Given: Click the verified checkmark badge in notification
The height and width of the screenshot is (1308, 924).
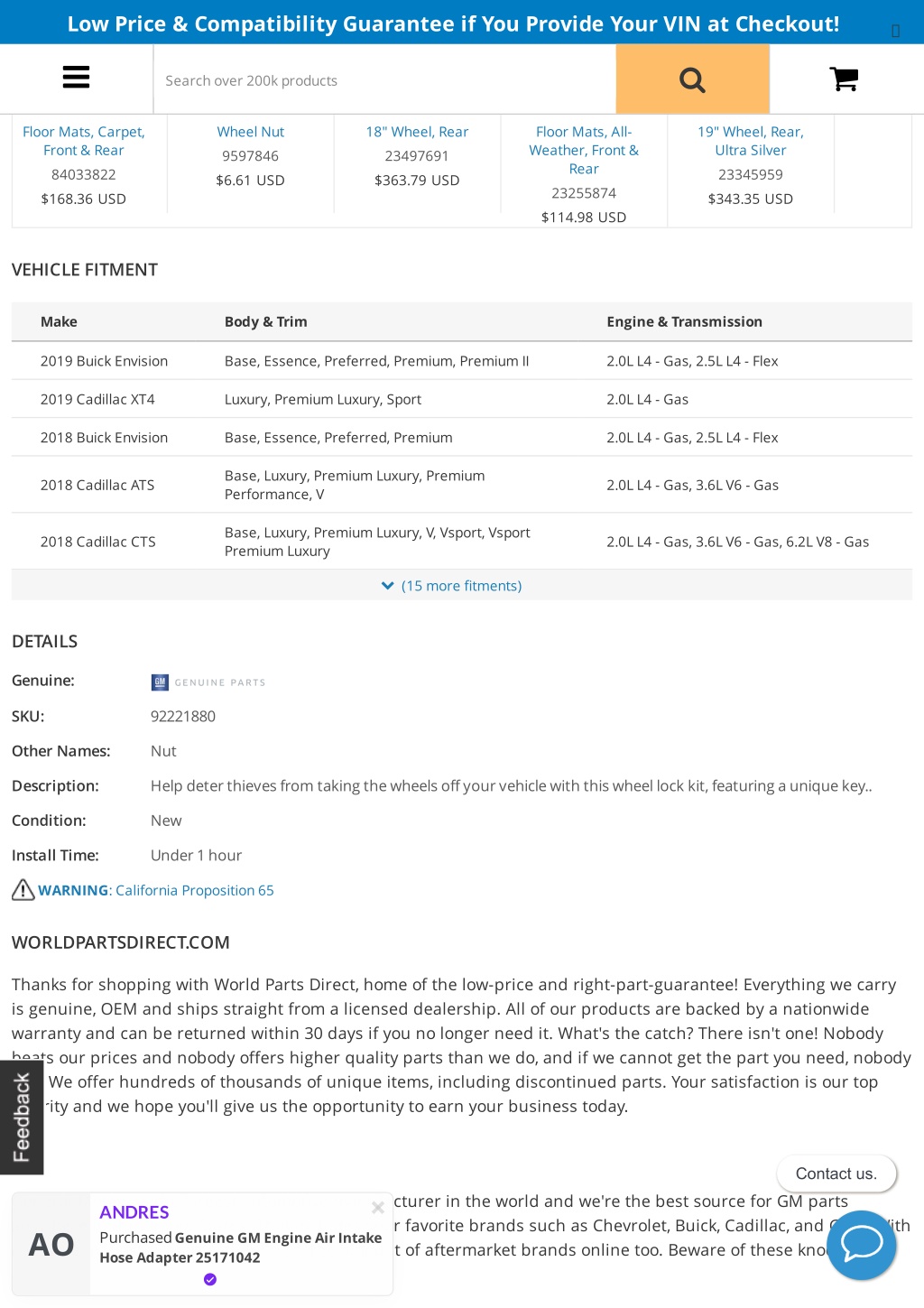Looking at the screenshot, I should click(210, 1279).
